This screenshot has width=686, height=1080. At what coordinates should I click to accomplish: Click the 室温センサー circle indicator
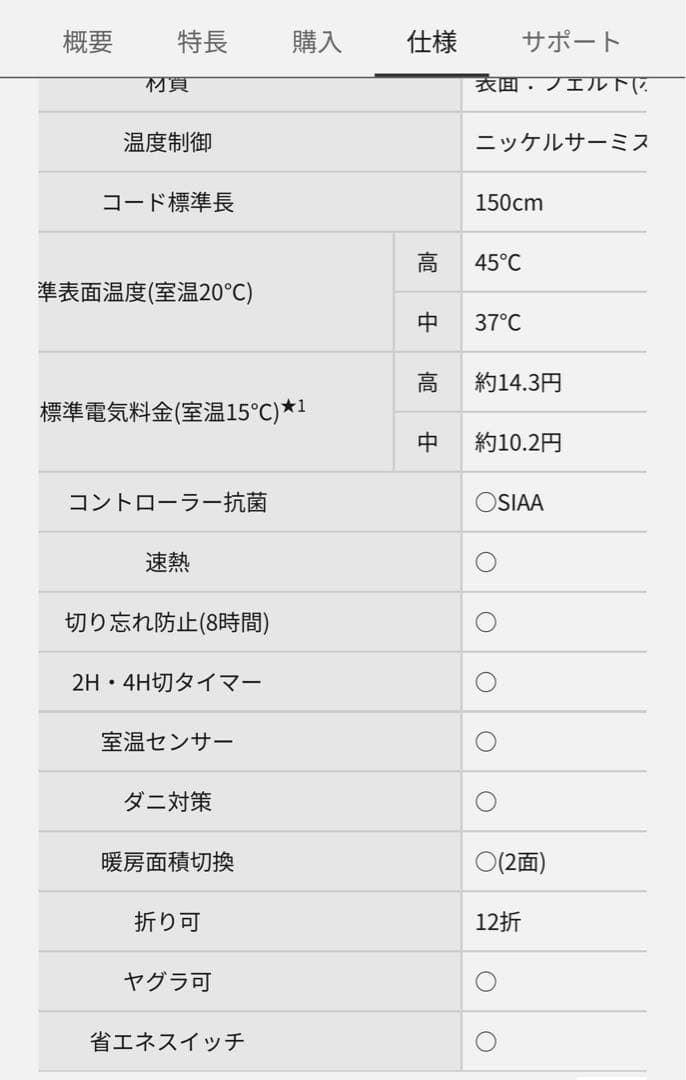coord(486,742)
